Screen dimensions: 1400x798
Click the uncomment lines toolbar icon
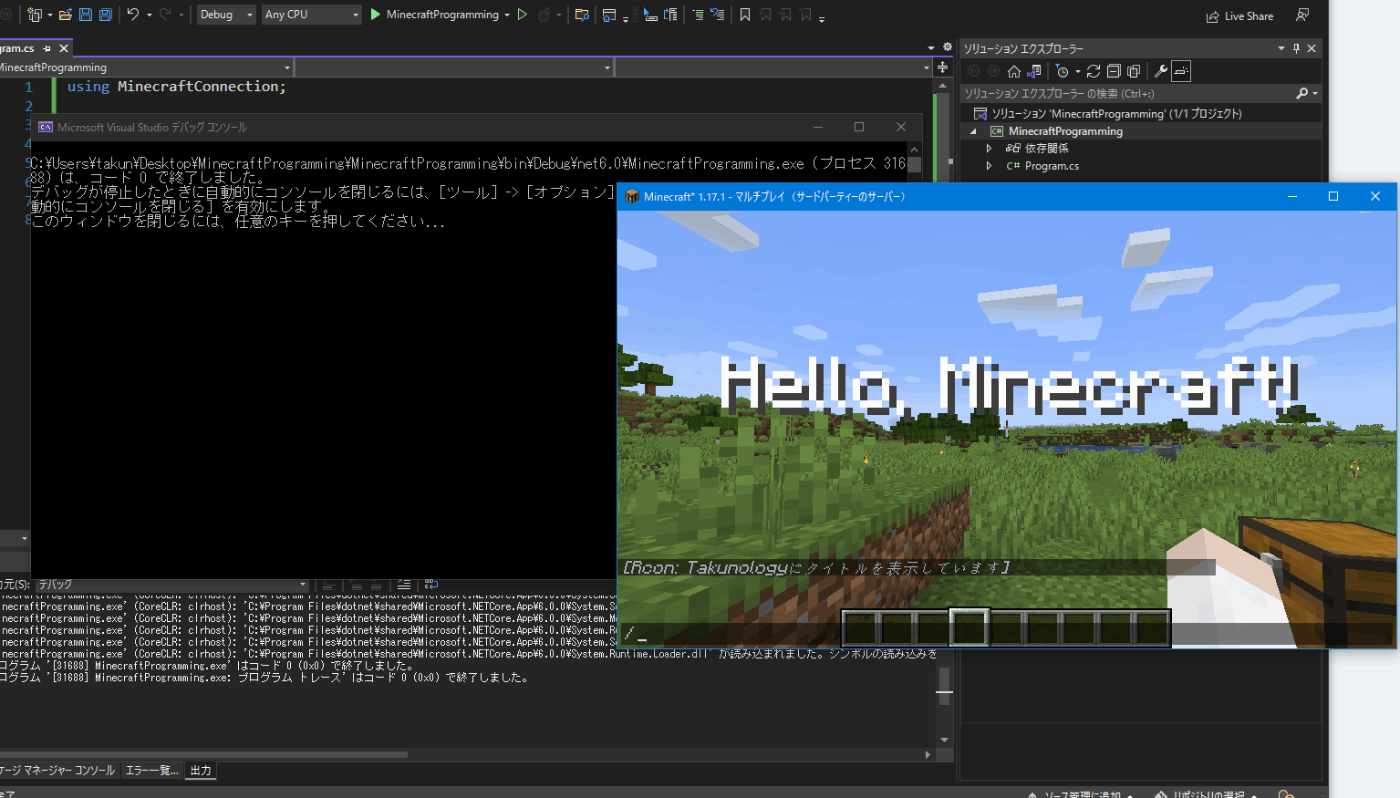pyautogui.click(x=717, y=15)
